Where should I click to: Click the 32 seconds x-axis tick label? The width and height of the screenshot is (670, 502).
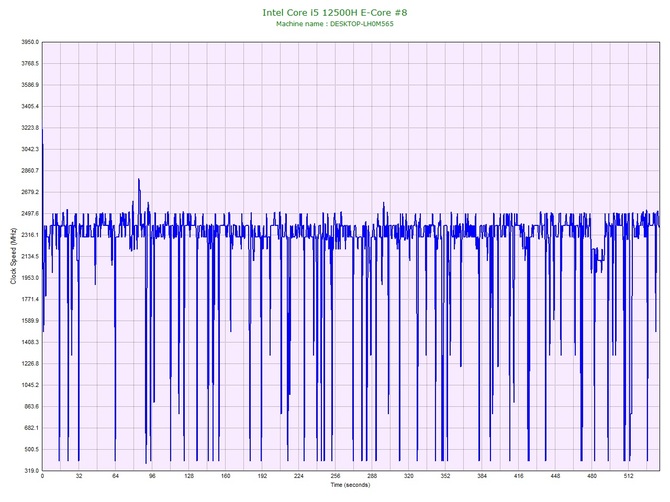pos(79,476)
